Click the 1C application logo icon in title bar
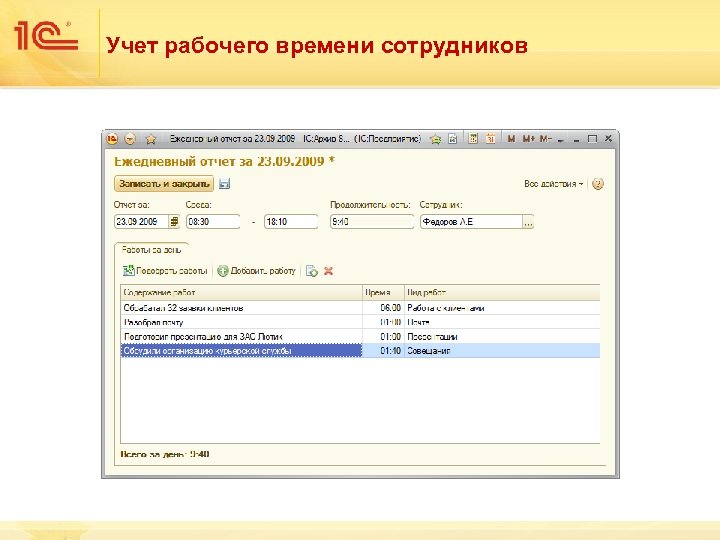Screen dimensions: 720x540 point(112,139)
